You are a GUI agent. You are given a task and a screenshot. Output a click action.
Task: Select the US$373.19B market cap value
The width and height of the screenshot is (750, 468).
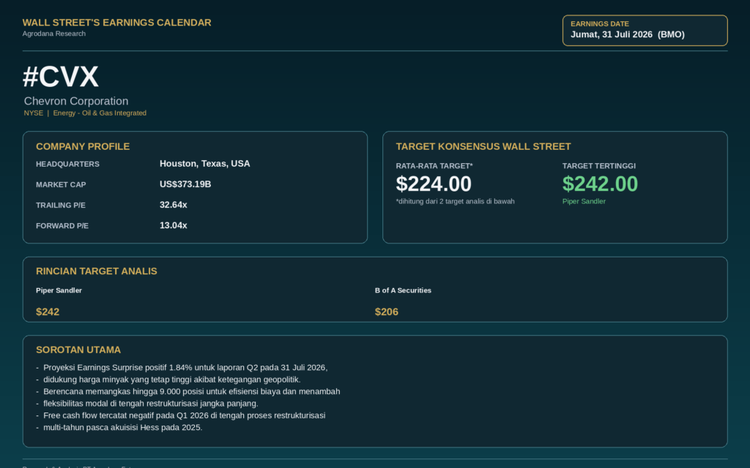click(185, 184)
